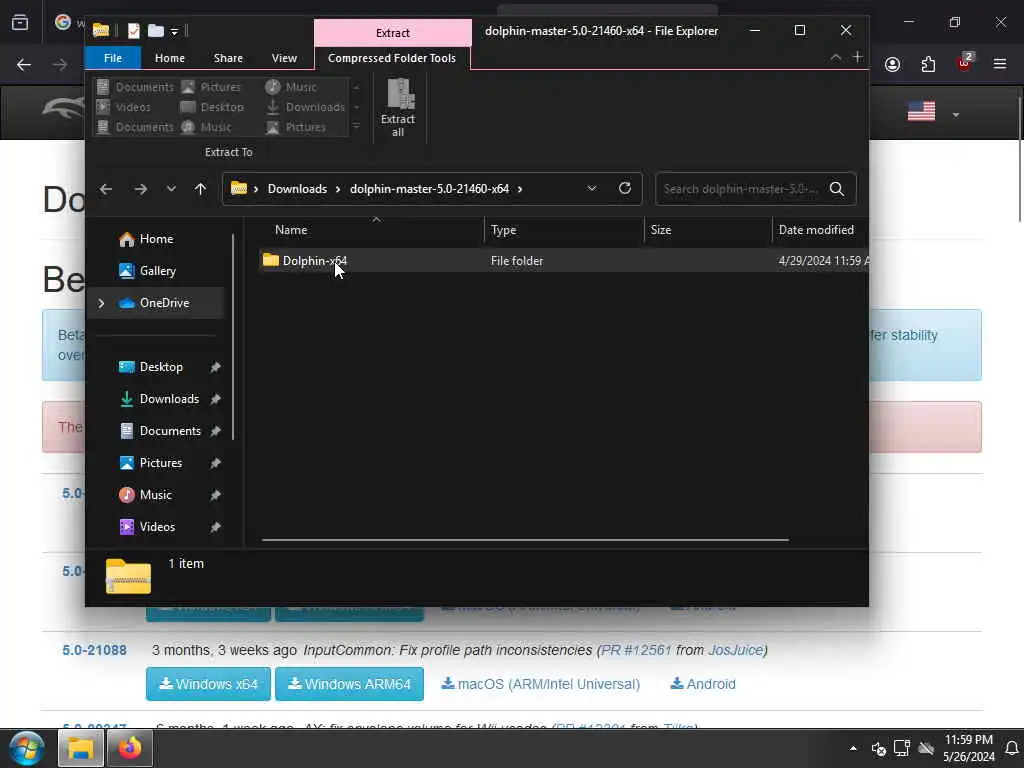Open the notifications bell in taskbar
Image resolution: width=1024 pixels, height=768 pixels.
[x=1012, y=748]
